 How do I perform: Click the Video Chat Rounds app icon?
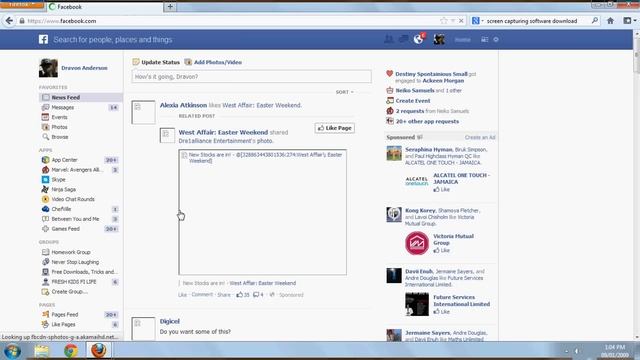45,199
